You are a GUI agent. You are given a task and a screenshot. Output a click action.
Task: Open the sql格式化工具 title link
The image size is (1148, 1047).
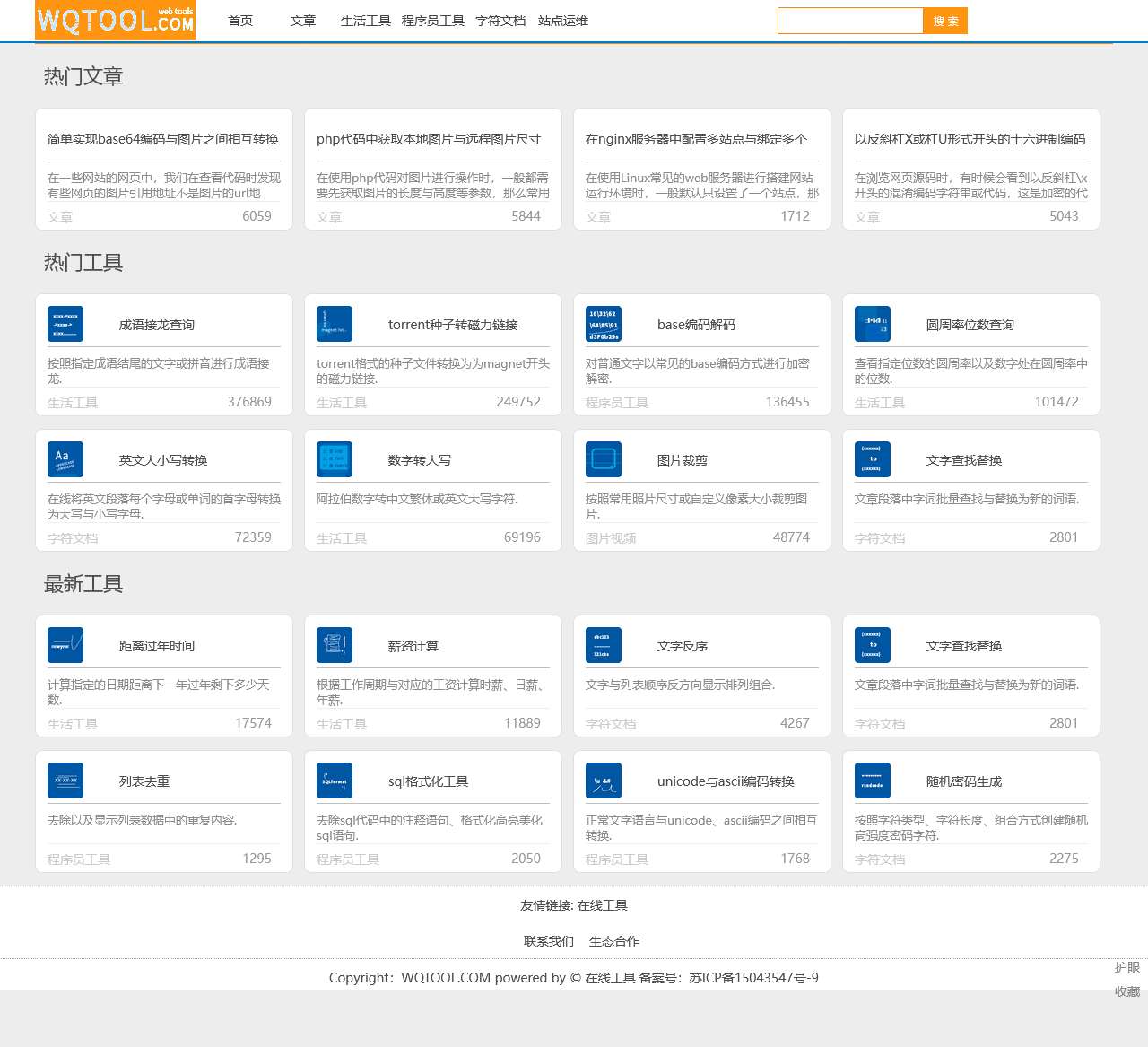tap(429, 781)
